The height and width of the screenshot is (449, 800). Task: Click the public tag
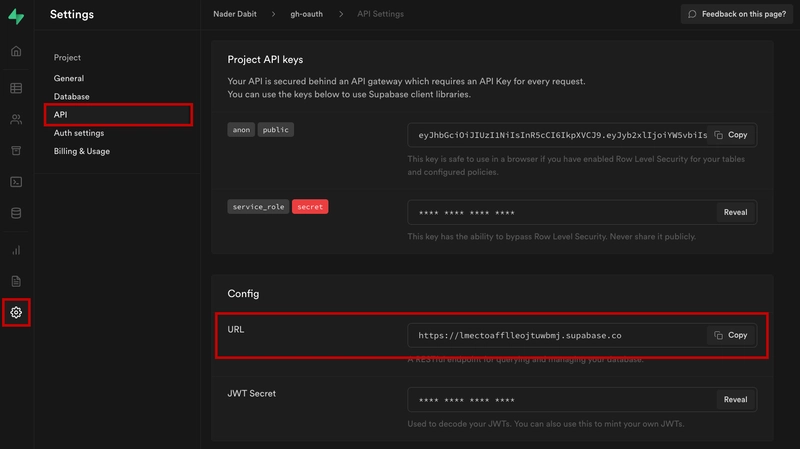tap(276, 130)
